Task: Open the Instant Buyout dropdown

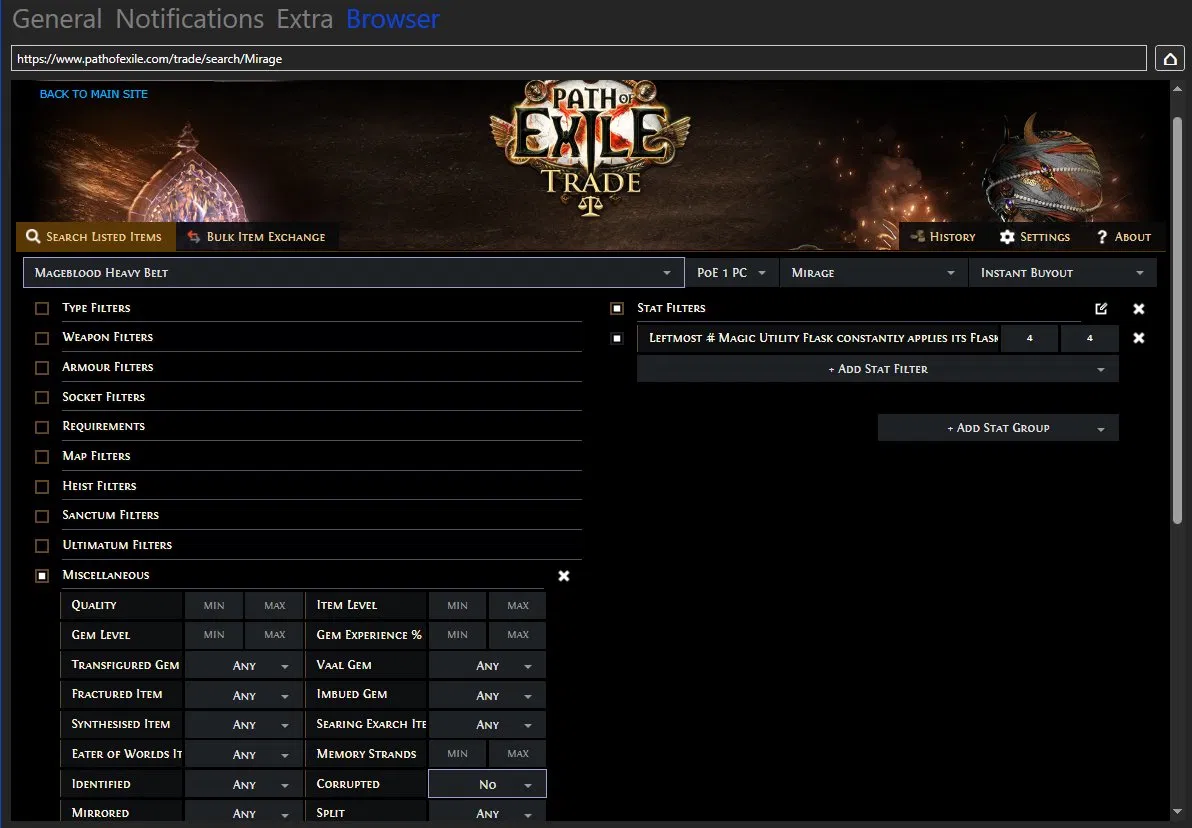Action: pos(1062,272)
